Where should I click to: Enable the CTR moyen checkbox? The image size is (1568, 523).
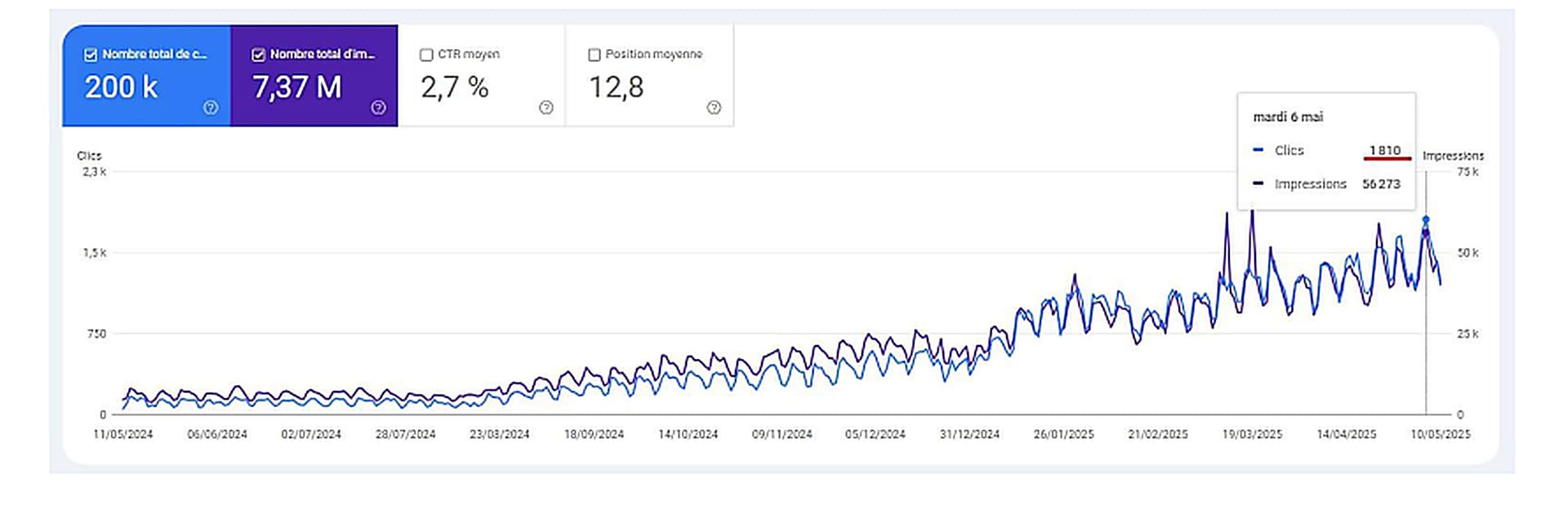pos(426,55)
